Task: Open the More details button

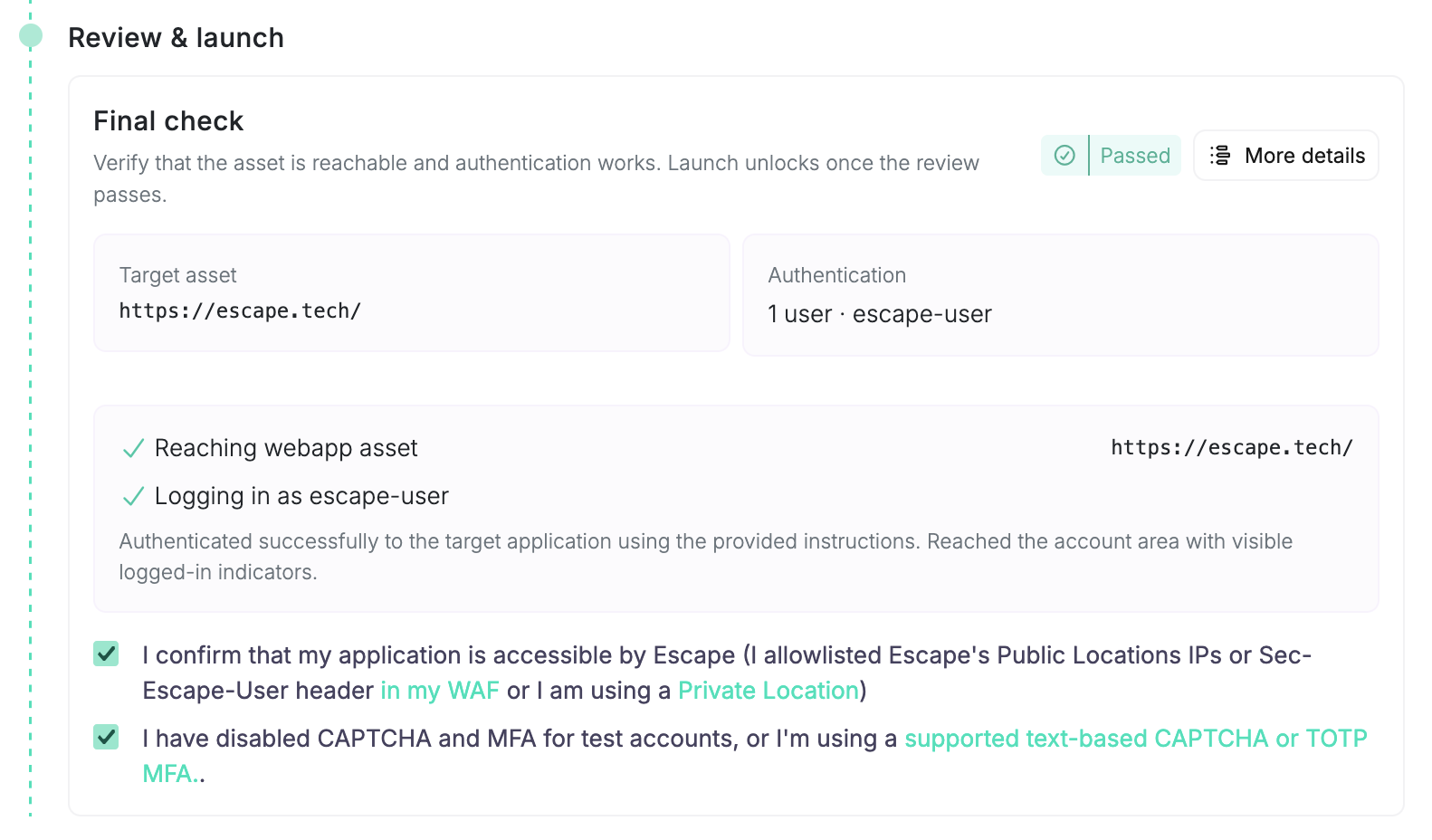Action: [x=1285, y=156]
